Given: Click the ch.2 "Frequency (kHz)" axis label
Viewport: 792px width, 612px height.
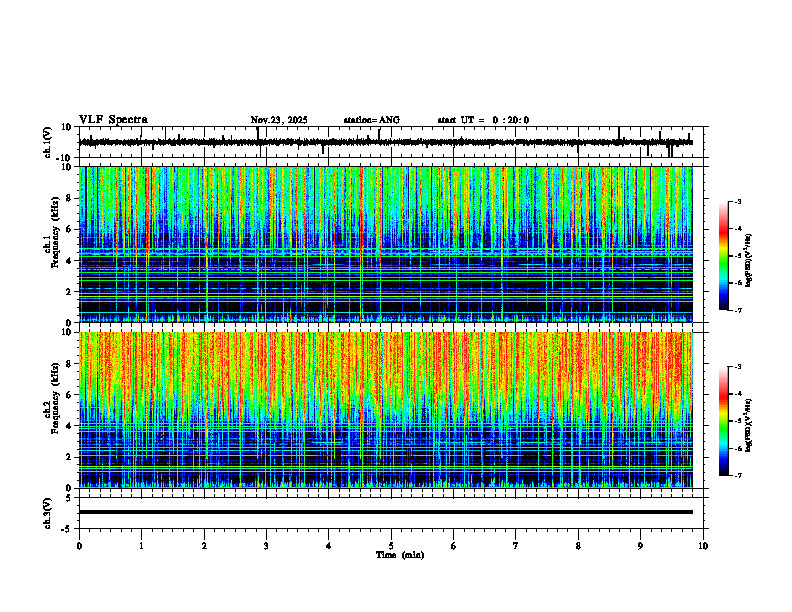Looking at the screenshot, I should [x=55, y=398].
